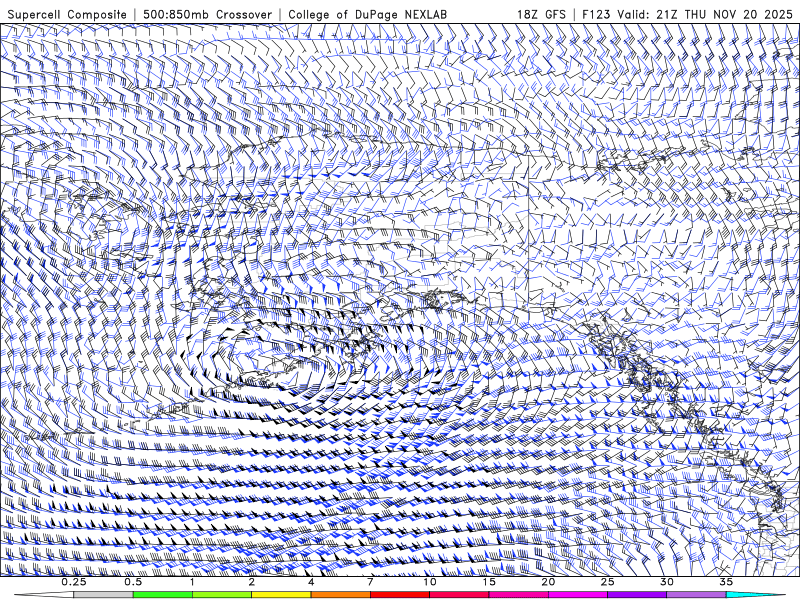The width and height of the screenshot is (800, 600).
Task: Pick the cyan arrow end of color bar
Action: tap(755, 595)
